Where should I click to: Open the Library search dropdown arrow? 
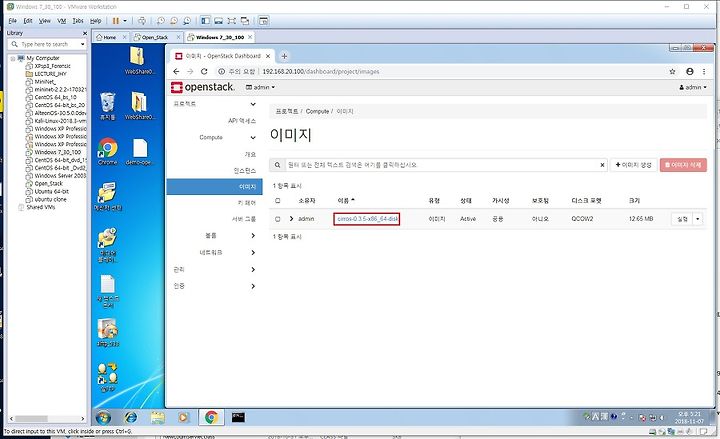point(83,44)
